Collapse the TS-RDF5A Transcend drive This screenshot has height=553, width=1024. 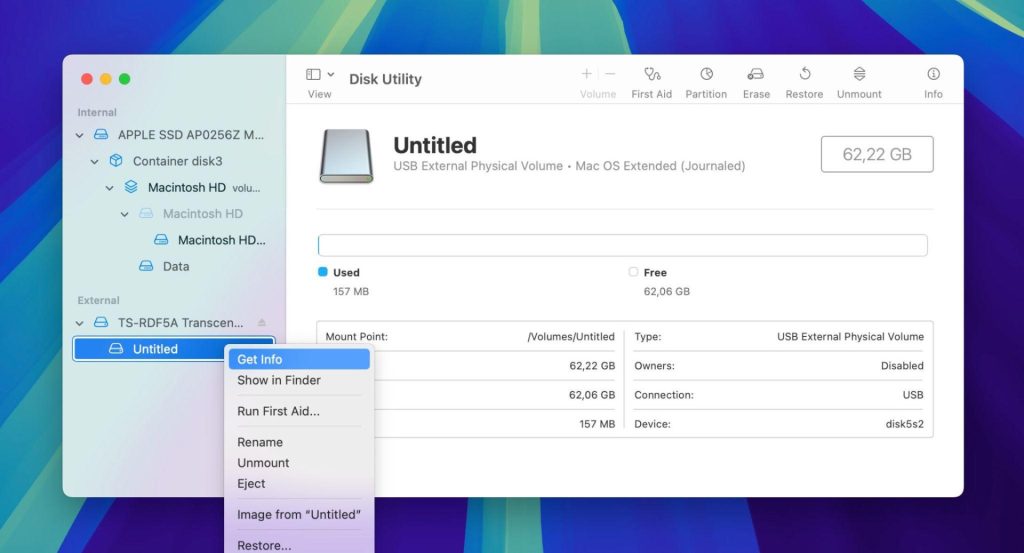click(x=80, y=323)
